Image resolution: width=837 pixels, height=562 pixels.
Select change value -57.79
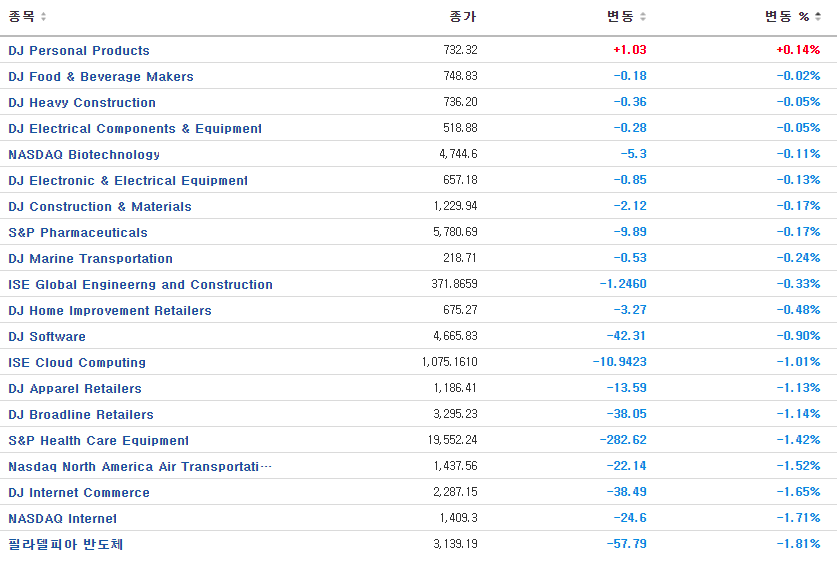(x=626, y=544)
